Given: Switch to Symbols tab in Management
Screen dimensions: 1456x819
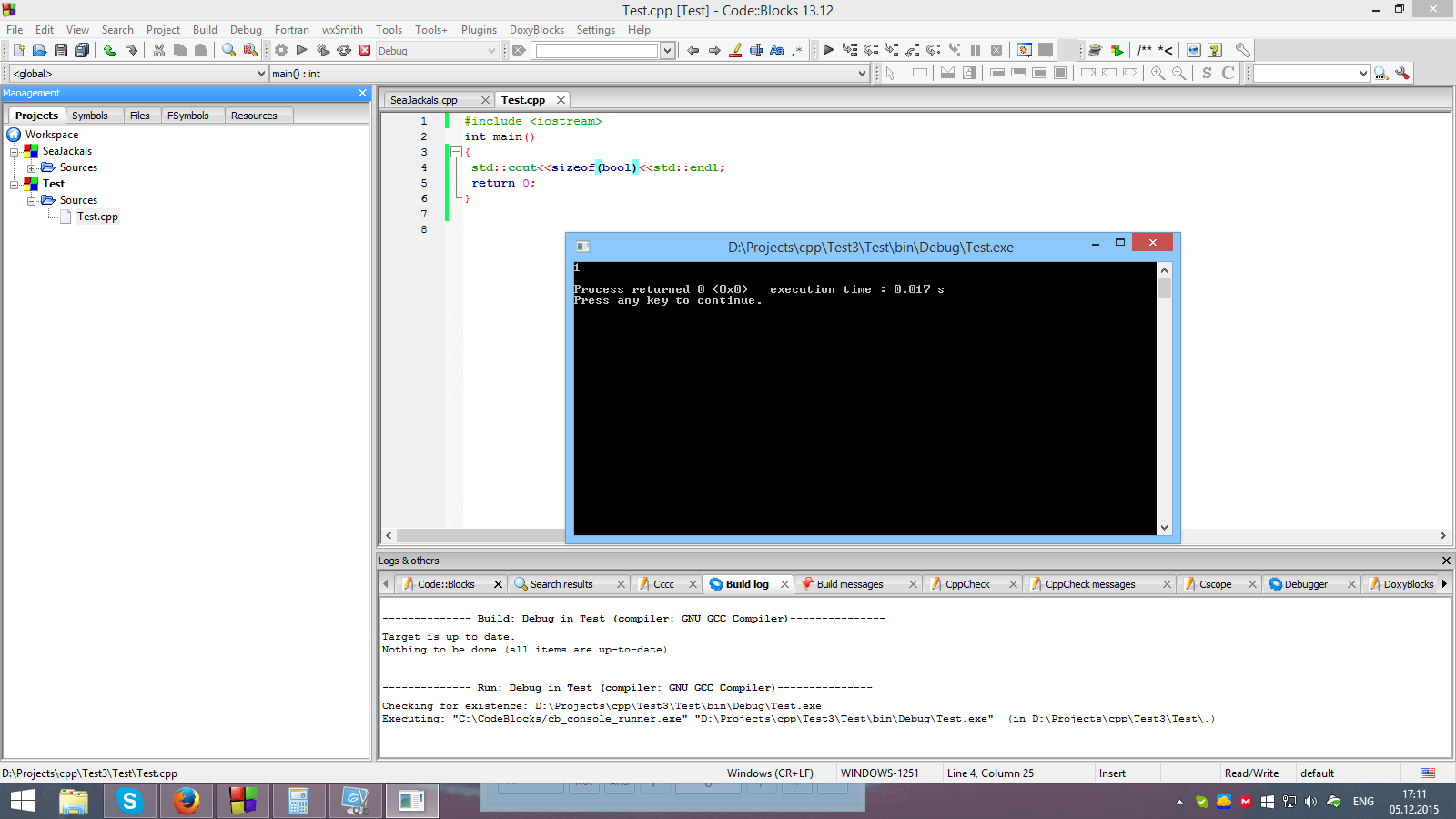Looking at the screenshot, I should tap(90, 116).
